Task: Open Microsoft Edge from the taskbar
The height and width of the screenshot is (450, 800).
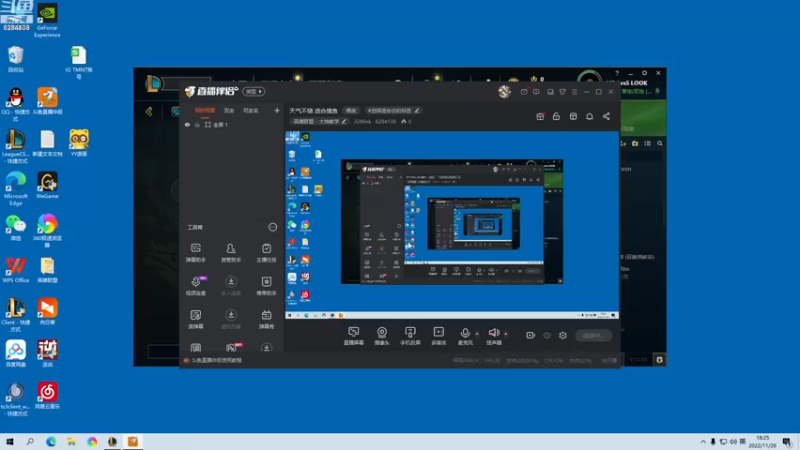Action: pos(51,442)
